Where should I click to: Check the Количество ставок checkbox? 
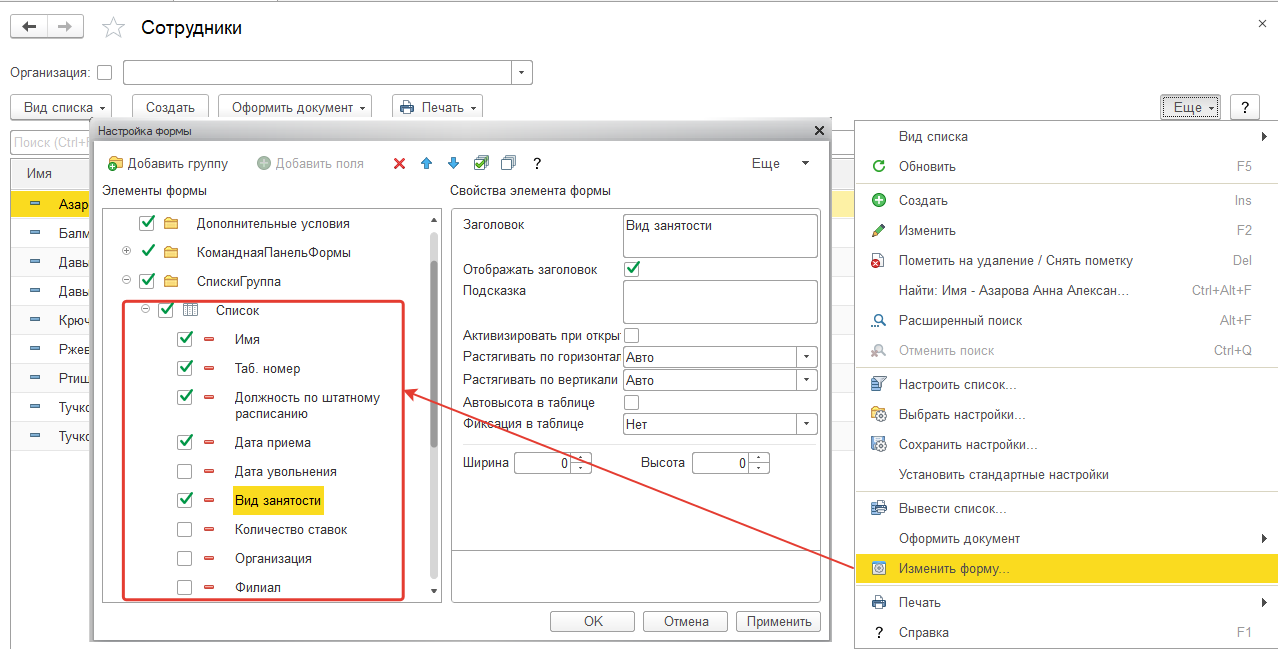coord(184,529)
